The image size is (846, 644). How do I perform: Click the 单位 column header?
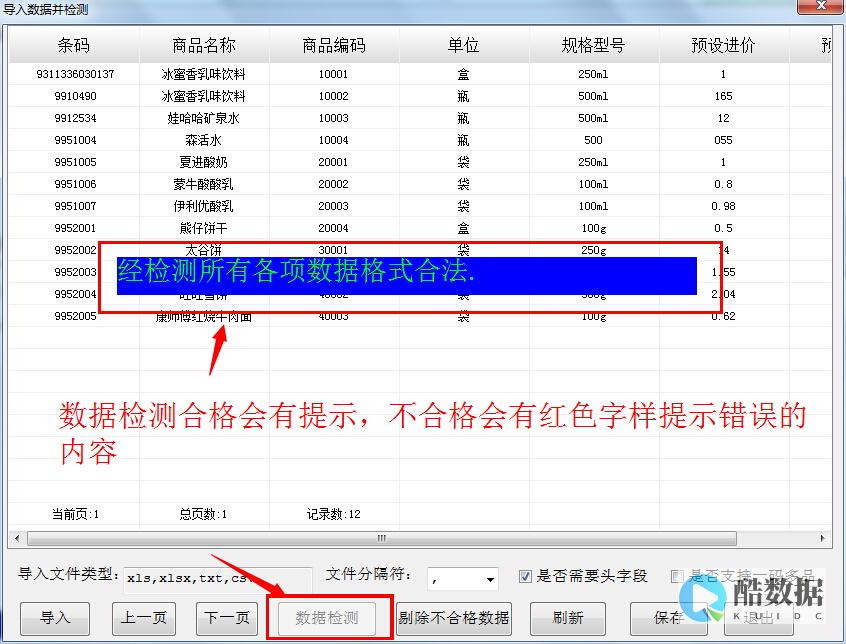(x=464, y=45)
